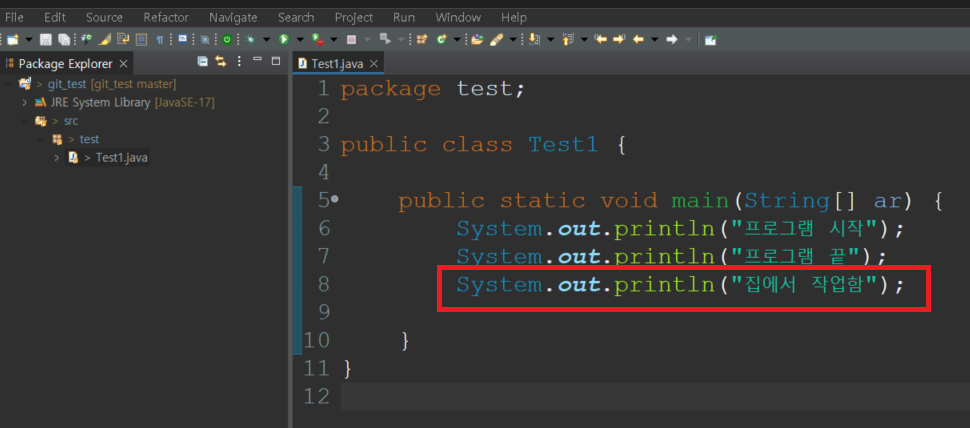This screenshot has width=970, height=428.
Task: Click the green Run button
Action: click(284, 40)
